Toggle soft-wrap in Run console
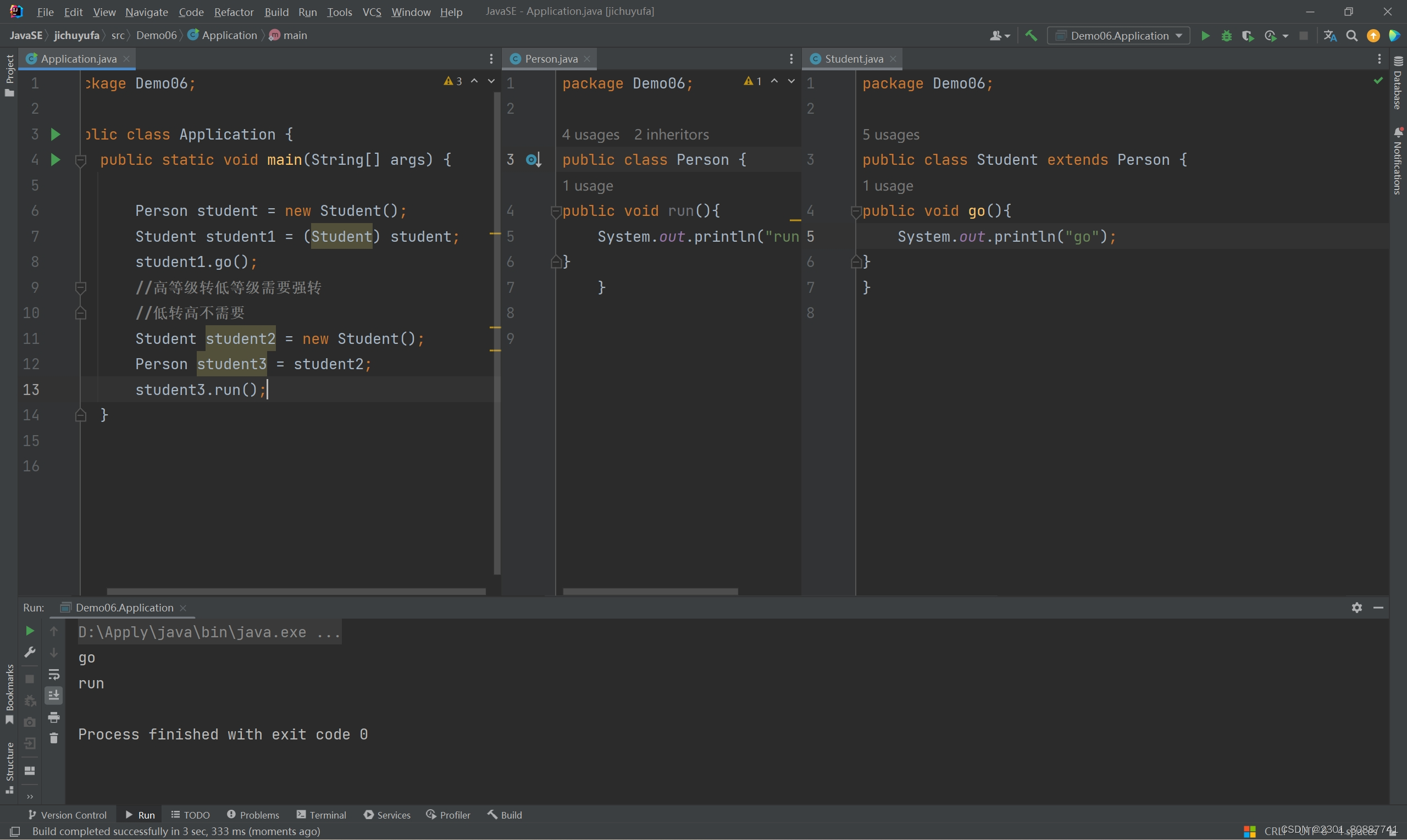This screenshot has width=1407, height=840. click(x=54, y=674)
